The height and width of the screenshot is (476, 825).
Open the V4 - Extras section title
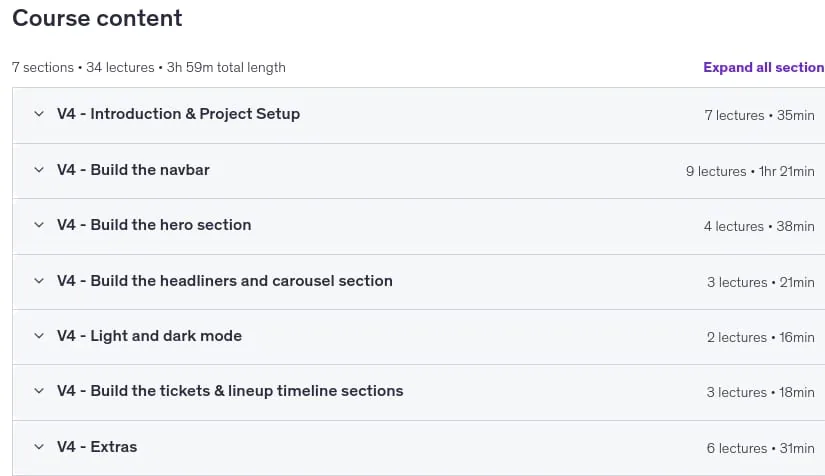tap(97, 447)
